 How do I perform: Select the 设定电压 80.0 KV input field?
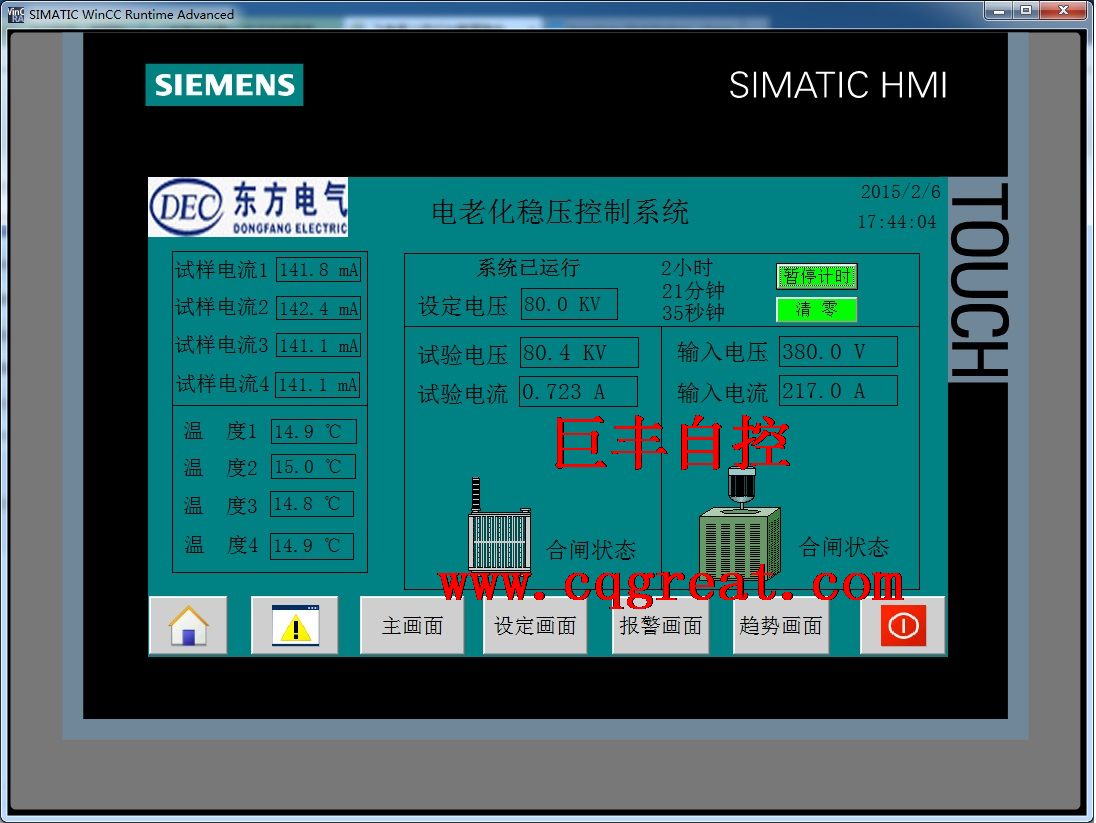tap(569, 304)
